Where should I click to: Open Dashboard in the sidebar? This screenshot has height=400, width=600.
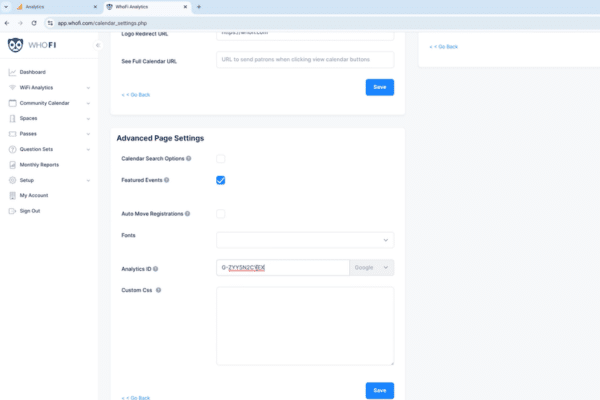pyautogui.click(x=33, y=72)
